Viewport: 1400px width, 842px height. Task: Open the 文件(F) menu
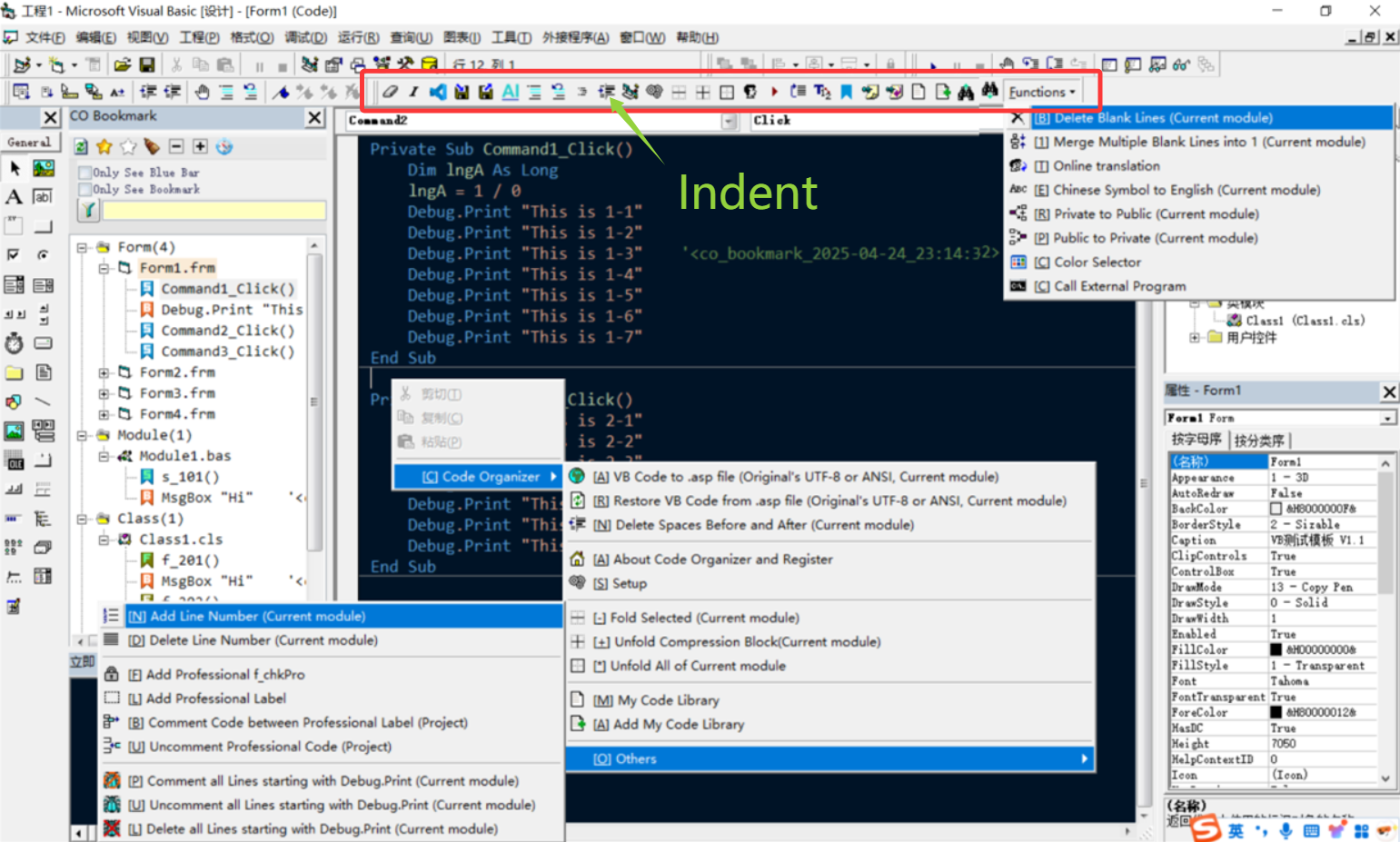point(45,37)
